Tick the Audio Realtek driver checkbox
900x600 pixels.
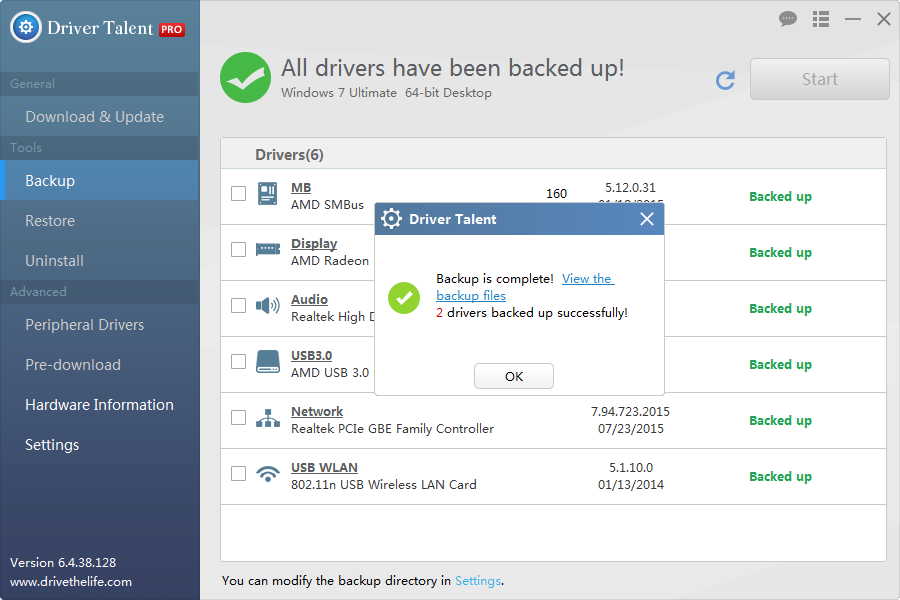[x=238, y=305]
